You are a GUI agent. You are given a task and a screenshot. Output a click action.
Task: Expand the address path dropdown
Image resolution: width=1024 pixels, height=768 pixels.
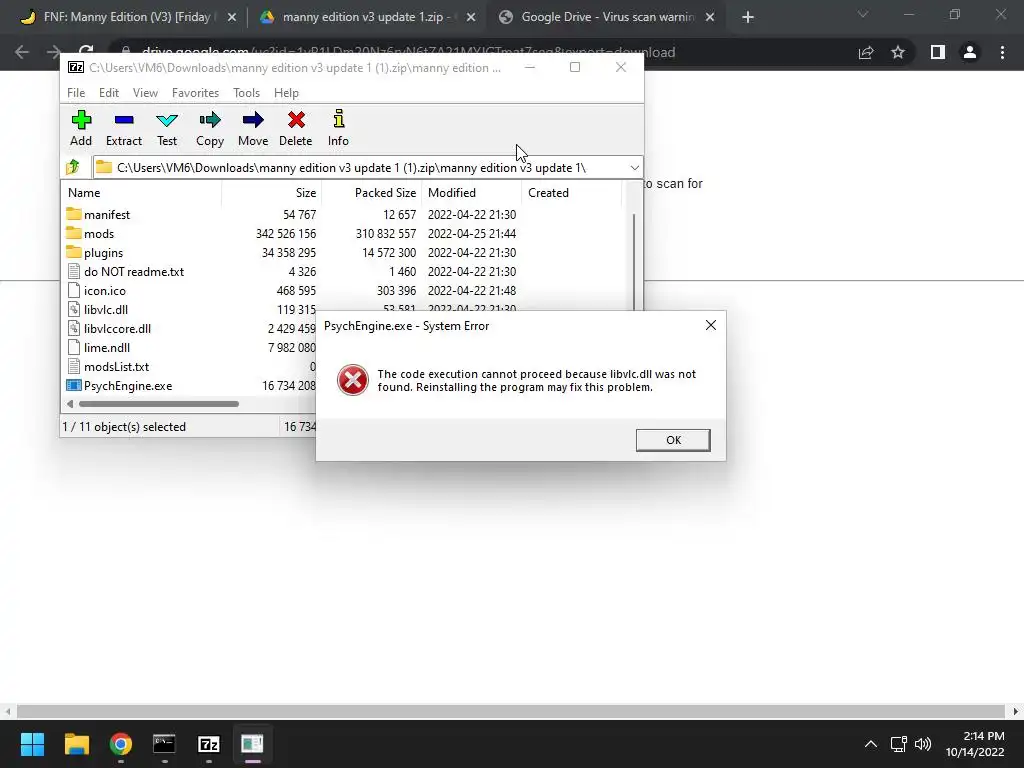pyautogui.click(x=634, y=168)
